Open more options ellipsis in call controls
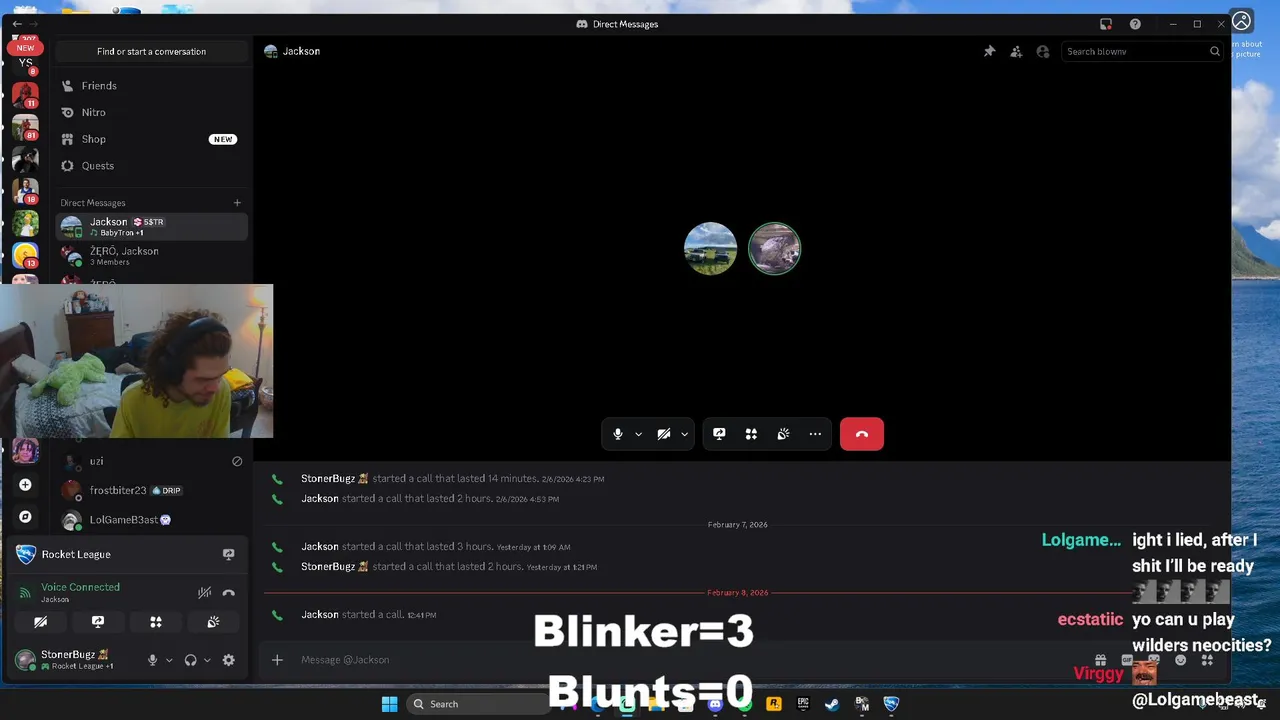 [x=815, y=434]
